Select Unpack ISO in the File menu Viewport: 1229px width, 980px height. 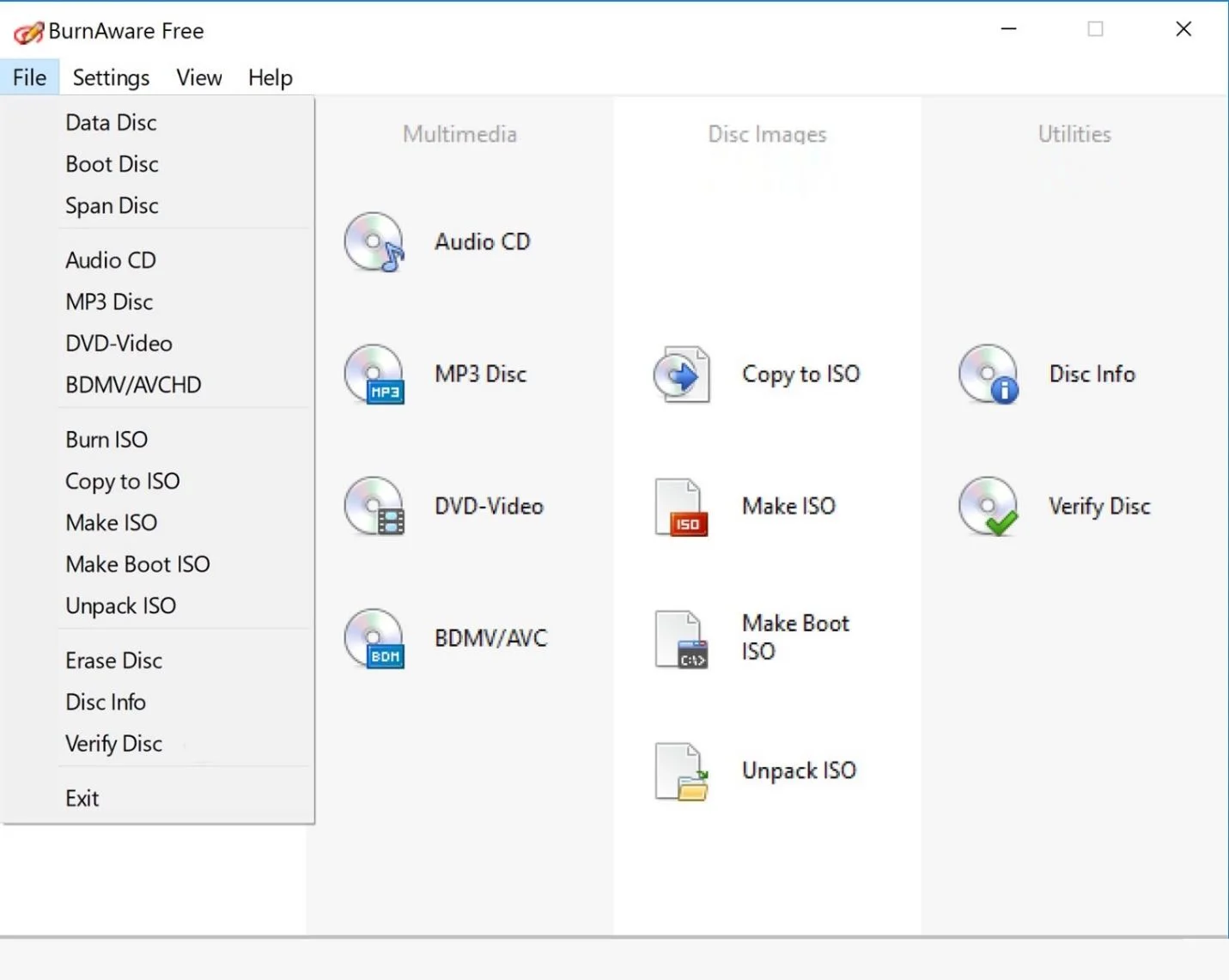(x=158, y=606)
